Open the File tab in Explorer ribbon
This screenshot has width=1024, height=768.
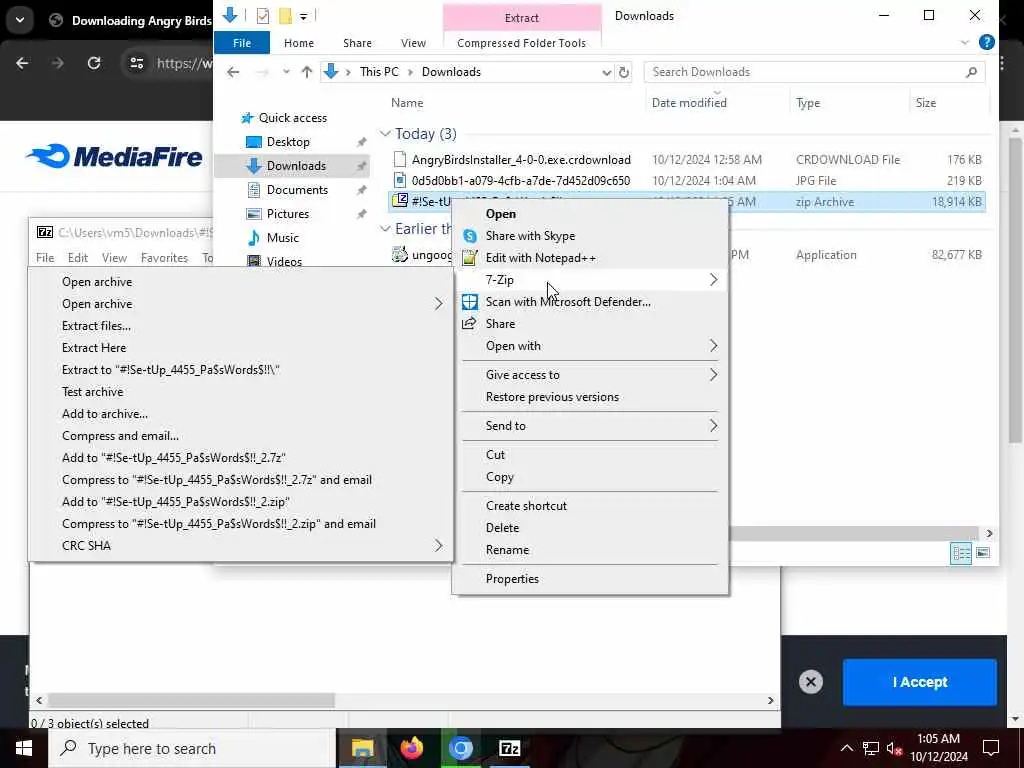(242, 42)
